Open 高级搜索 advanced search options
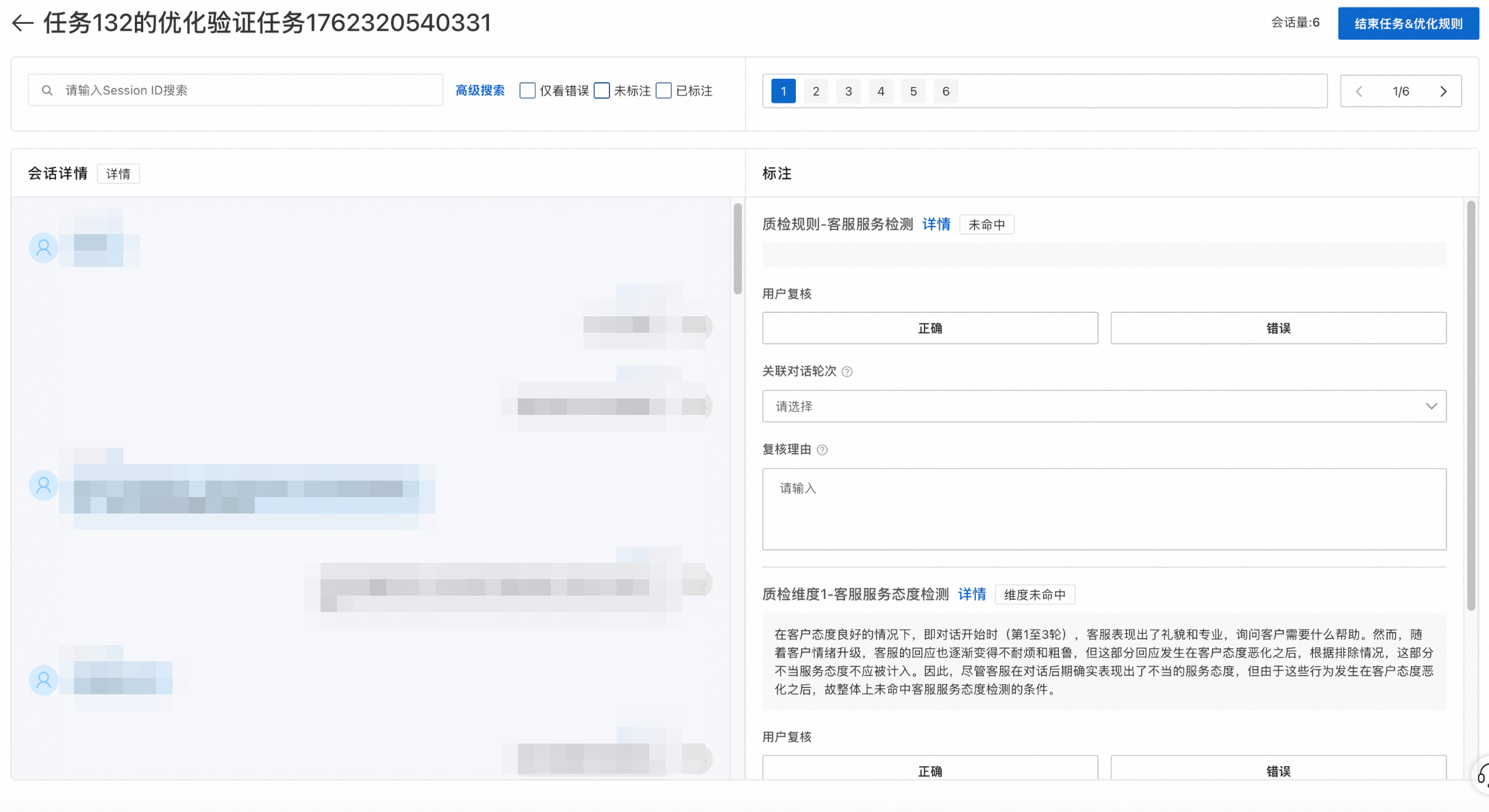Screen dimensions: 1489x812 click(479, 90)
